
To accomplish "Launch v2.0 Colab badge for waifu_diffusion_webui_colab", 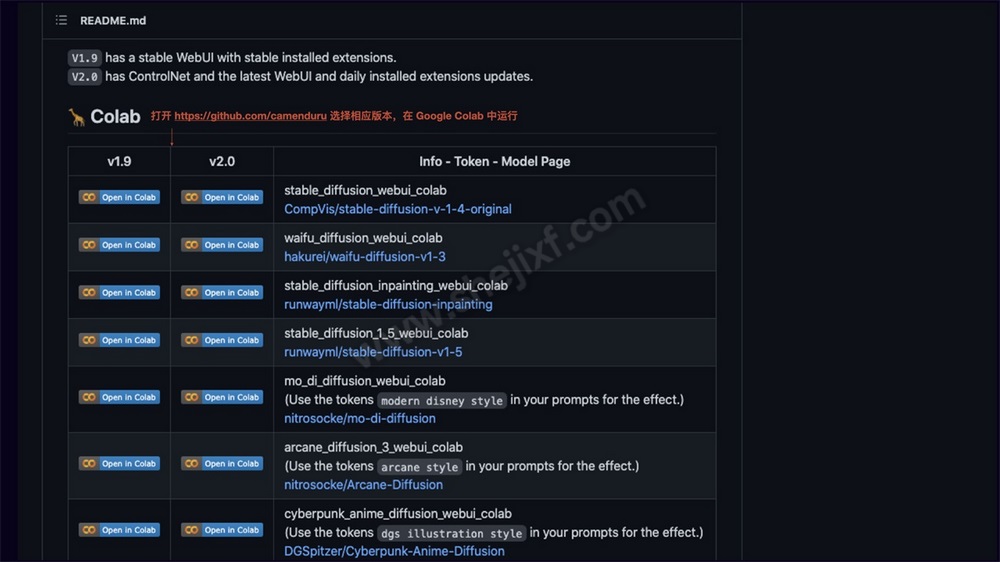I will click(221, 245).
